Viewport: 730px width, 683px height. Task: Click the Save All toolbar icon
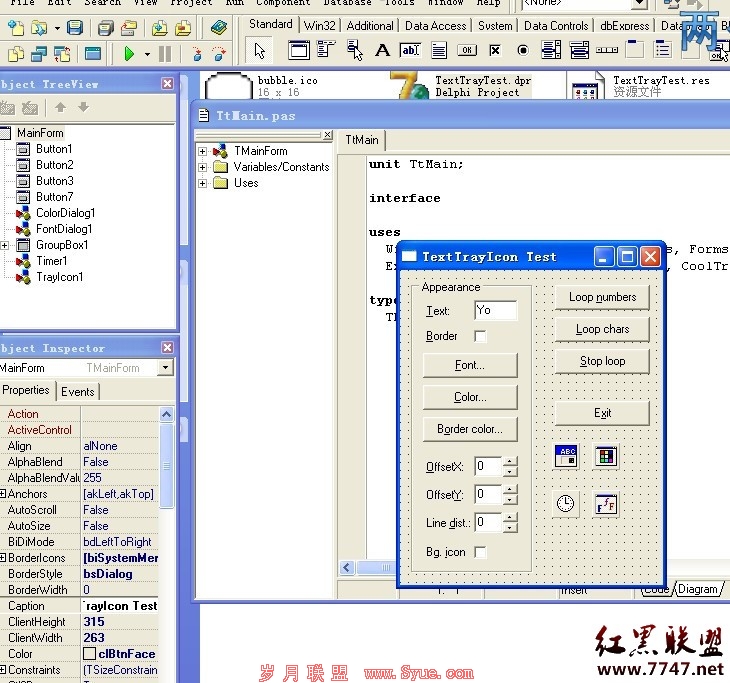pos(106,28)
